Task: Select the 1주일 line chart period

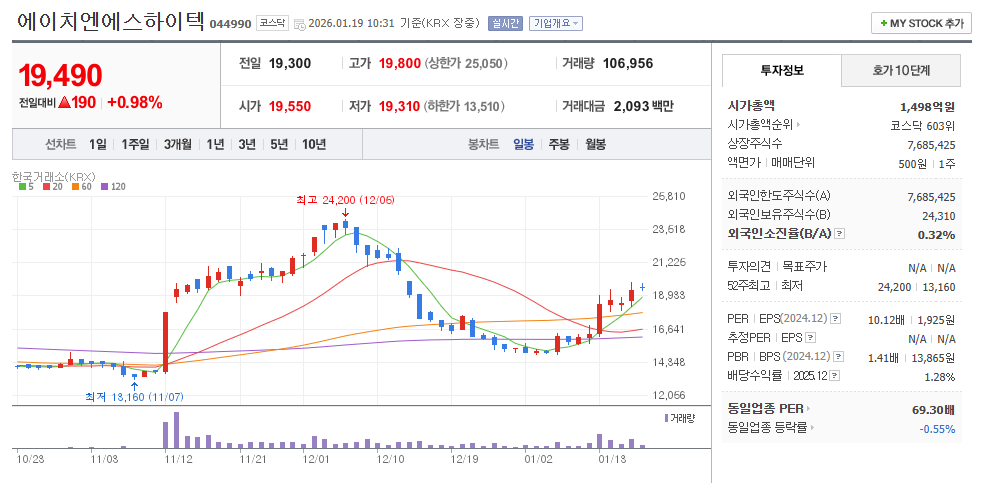Action: [x=135, y=144]
